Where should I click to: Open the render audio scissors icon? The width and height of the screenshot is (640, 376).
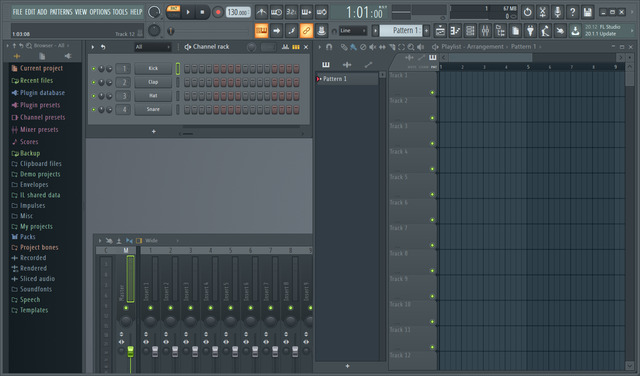(x=542, y=12)
